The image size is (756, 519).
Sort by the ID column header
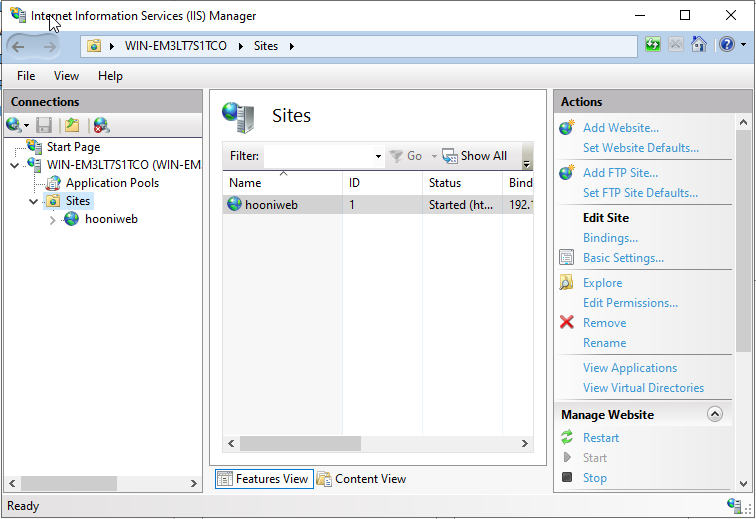click(x=382, y=183)
